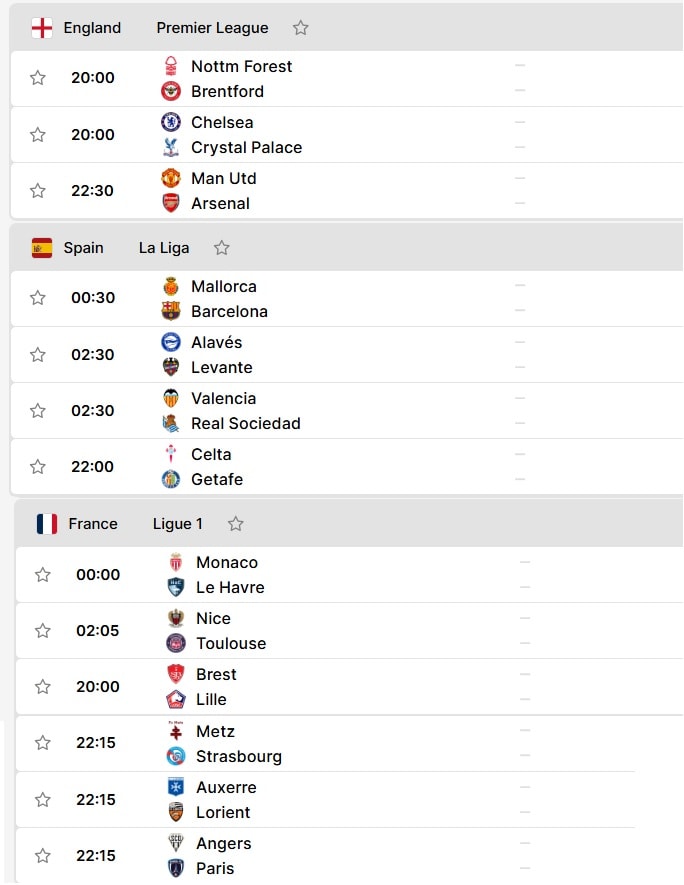Toggle favorite star for Ligue 1

point(236,524)
